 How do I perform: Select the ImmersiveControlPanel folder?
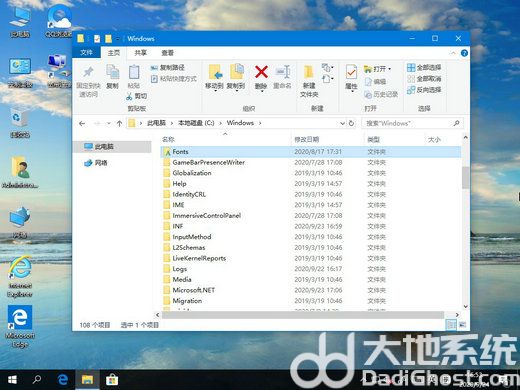pos(311,216)
